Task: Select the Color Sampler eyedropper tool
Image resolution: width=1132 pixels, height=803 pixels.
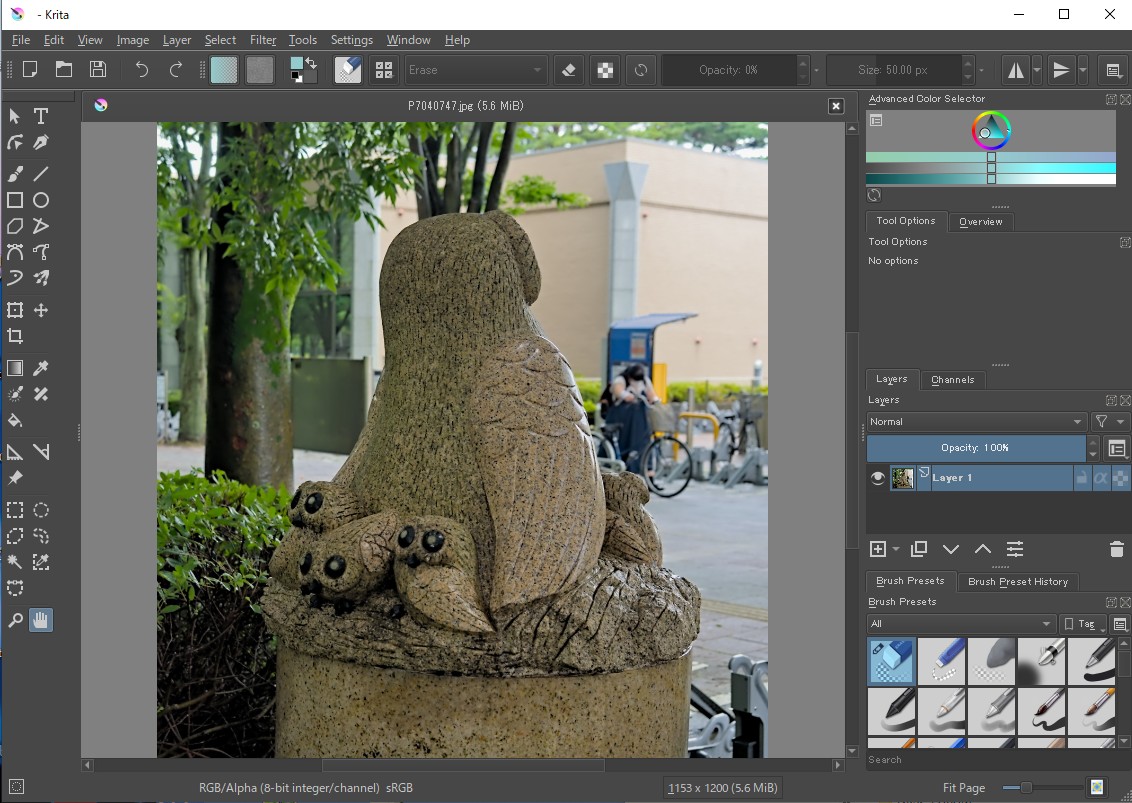Action: pyautogui.click(x=41, y=368)
